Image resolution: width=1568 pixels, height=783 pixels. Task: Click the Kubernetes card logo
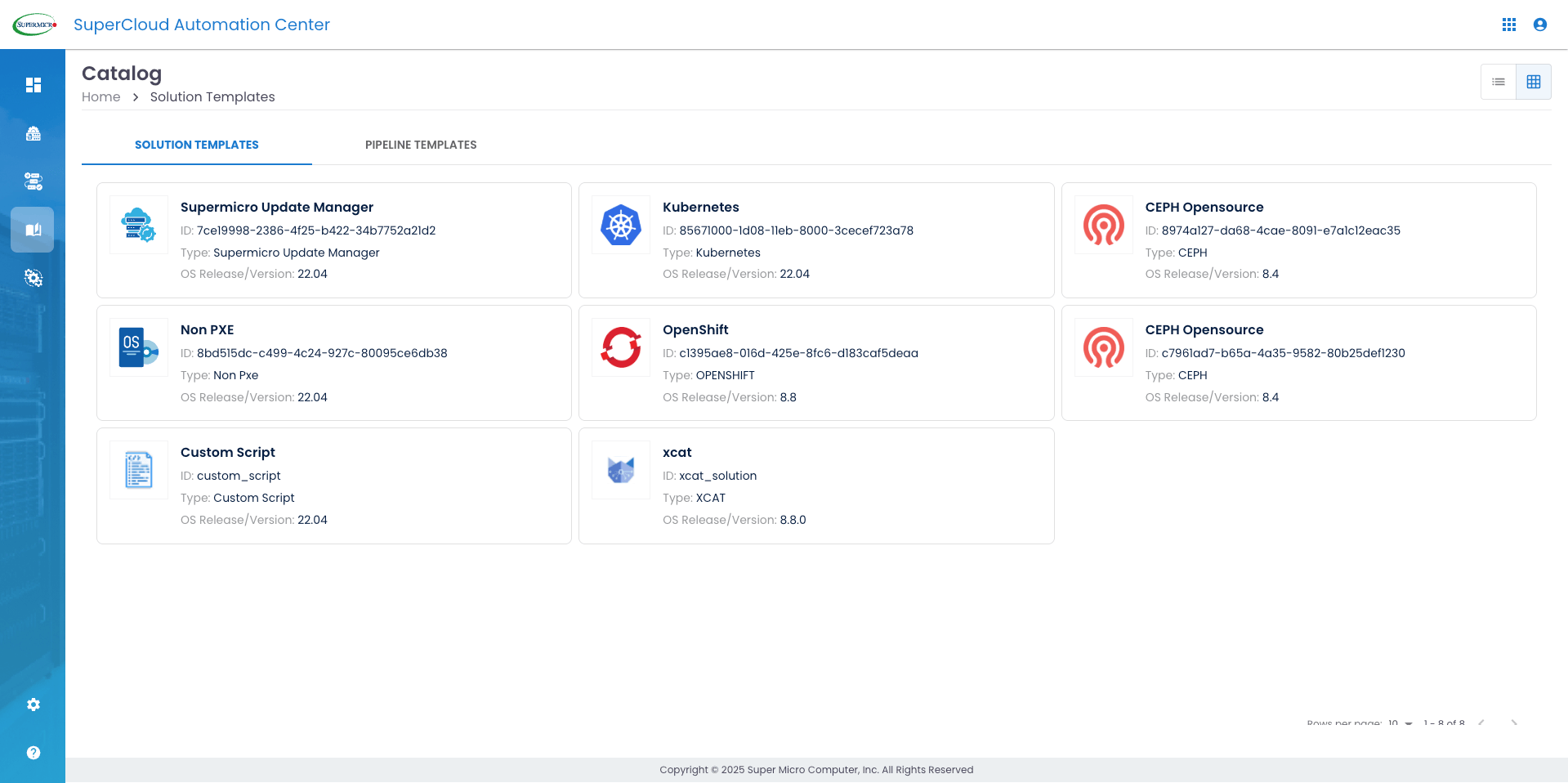tap(620, 225)
